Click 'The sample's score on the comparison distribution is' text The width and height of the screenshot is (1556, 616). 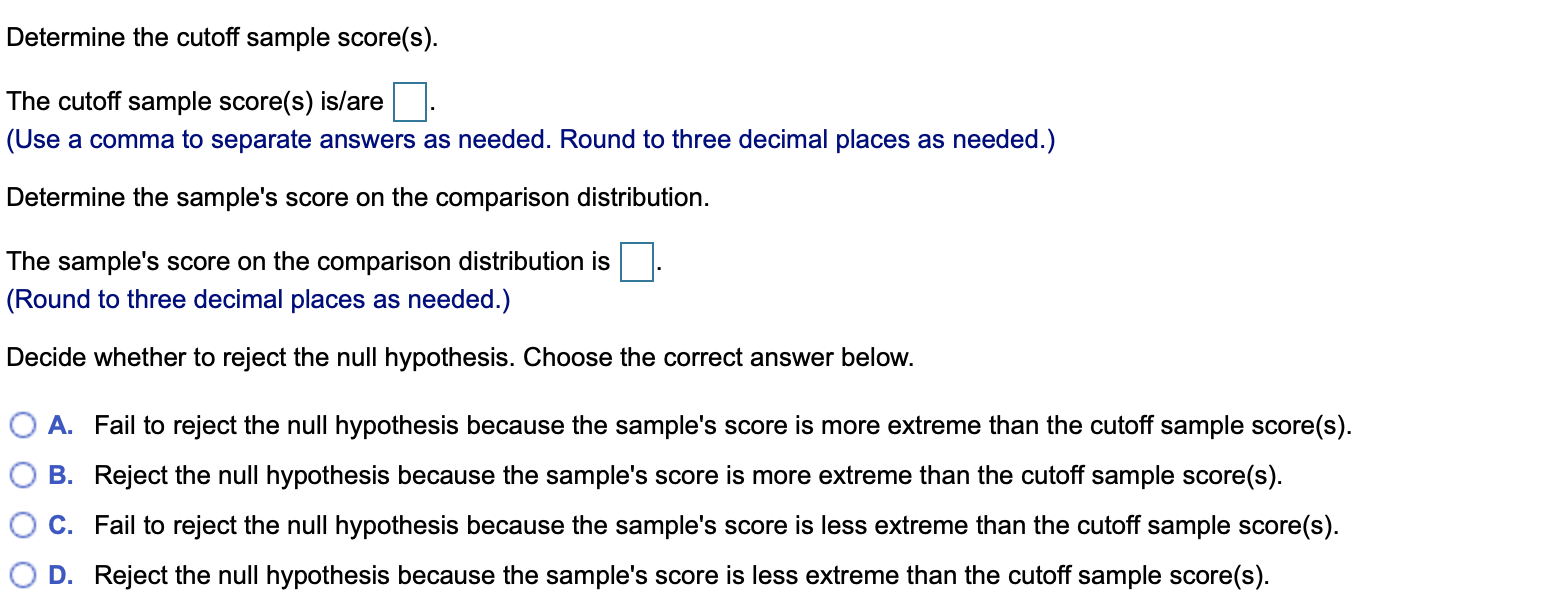pyautogui.click(x=306, y=261)
